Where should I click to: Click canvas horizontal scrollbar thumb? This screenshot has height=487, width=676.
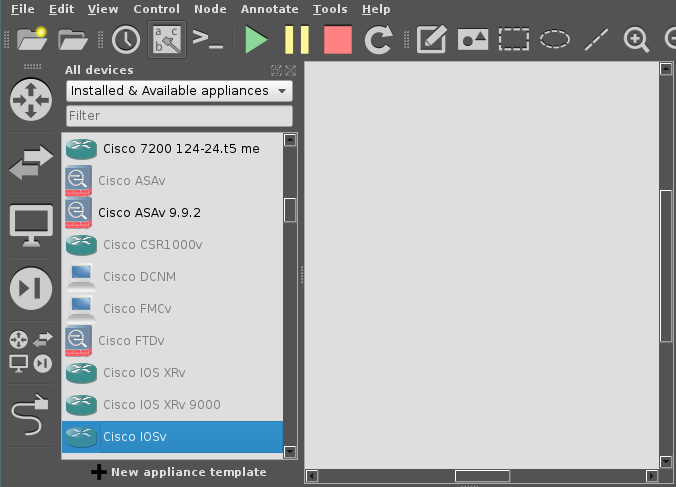point(482,476)
